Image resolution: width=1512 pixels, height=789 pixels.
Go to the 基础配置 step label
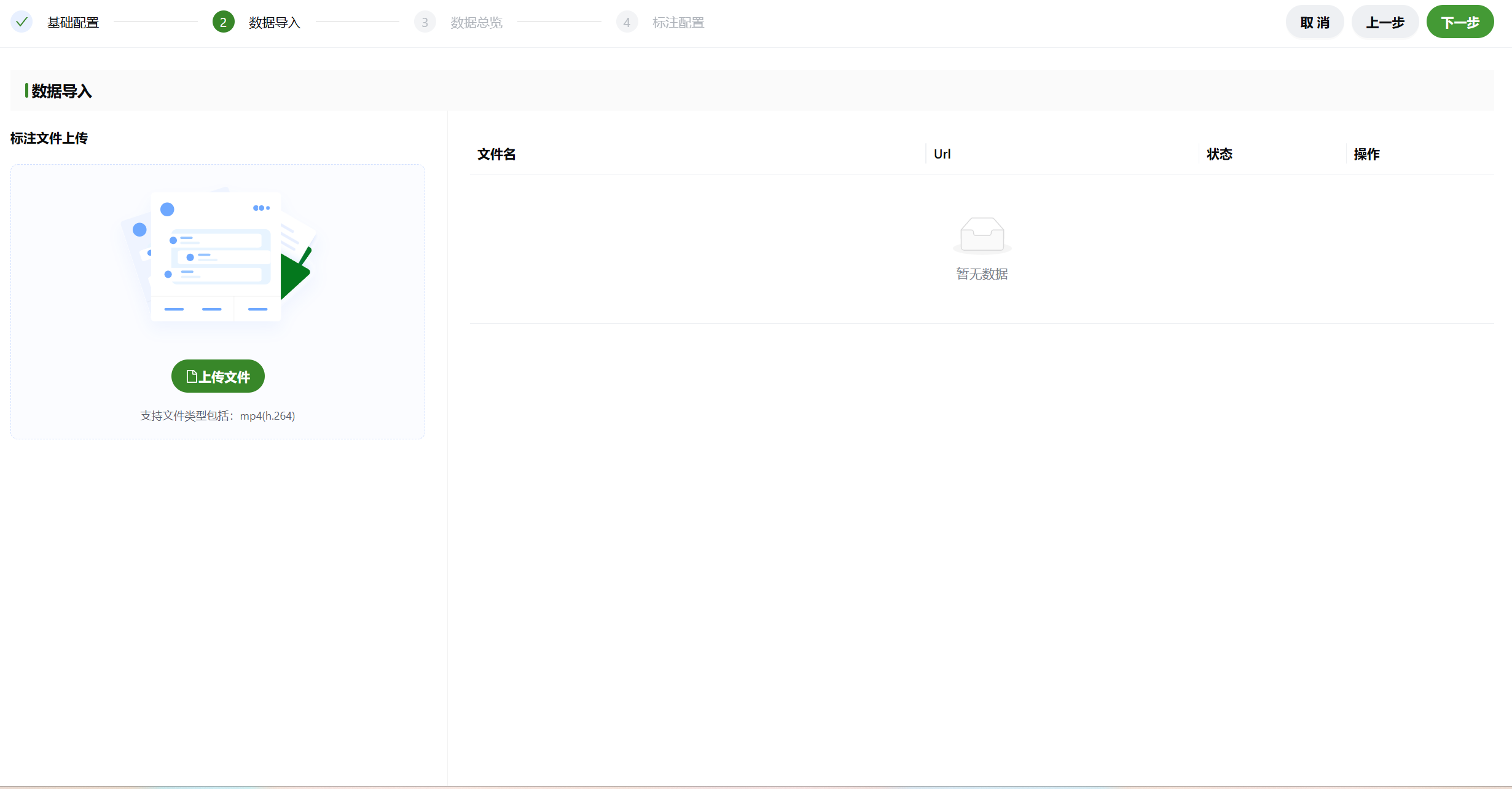[x=73, y=23]
